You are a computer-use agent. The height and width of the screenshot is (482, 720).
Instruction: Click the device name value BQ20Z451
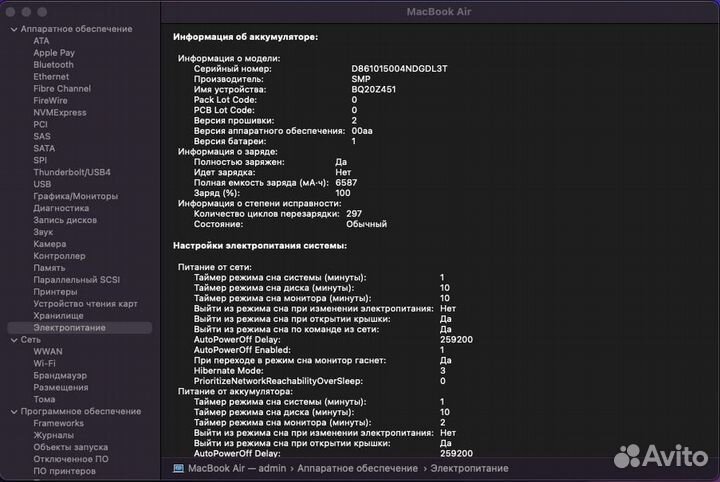pyautogui.click(x=373, y=90)
